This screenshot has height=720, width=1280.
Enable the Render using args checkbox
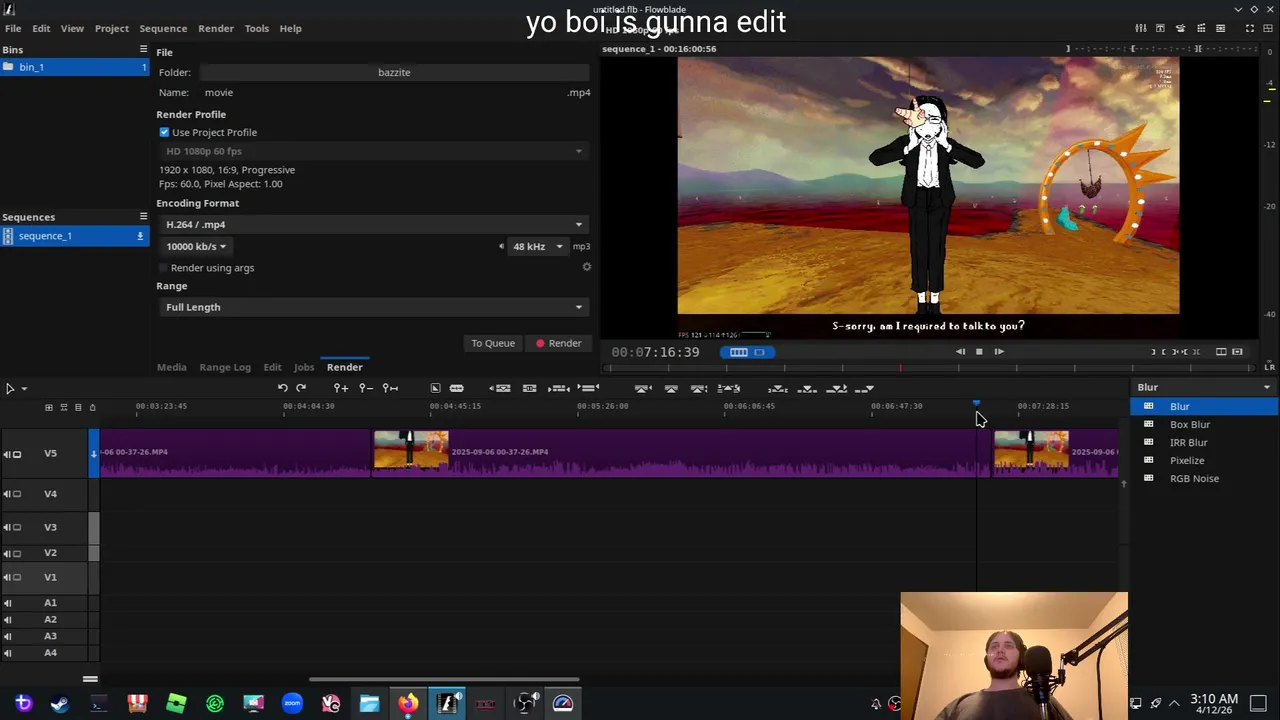coord(163,268)
